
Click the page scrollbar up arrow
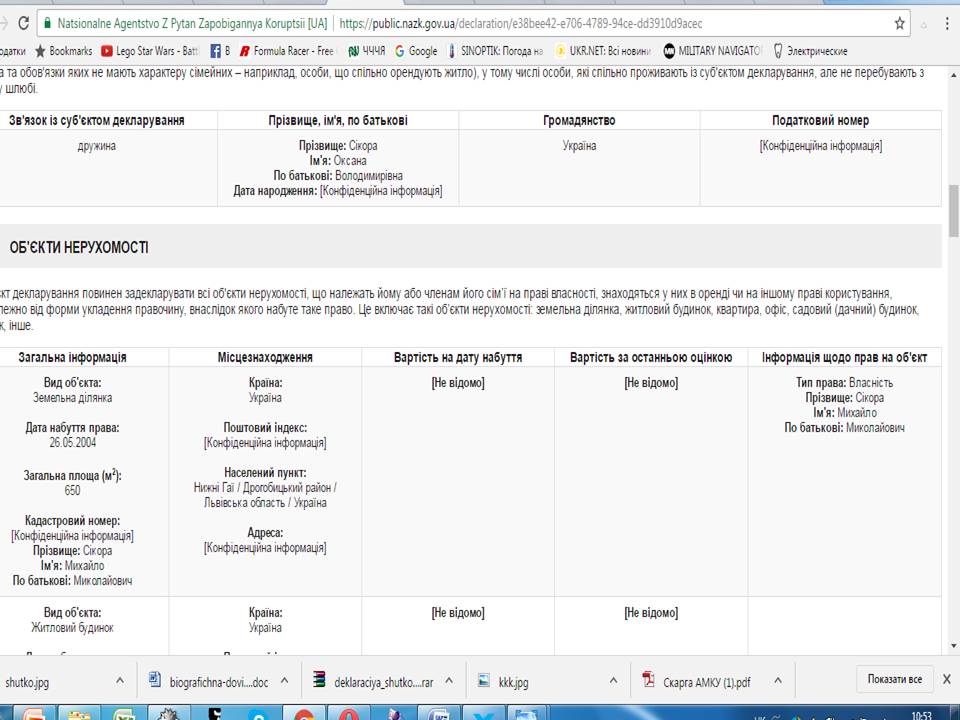pyautogui.click(x=954, y=75)
